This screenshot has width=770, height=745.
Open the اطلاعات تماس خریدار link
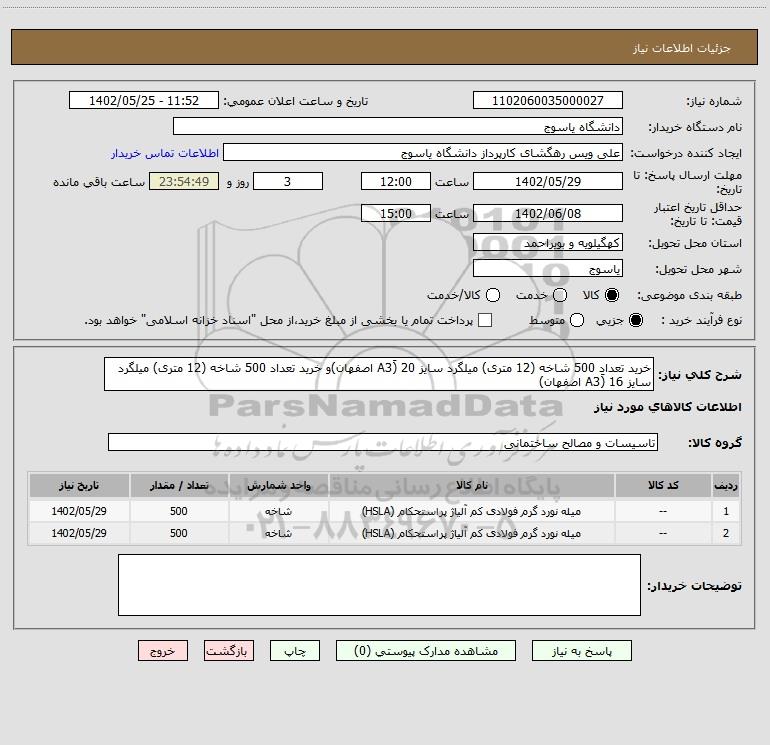coord(165,153)
